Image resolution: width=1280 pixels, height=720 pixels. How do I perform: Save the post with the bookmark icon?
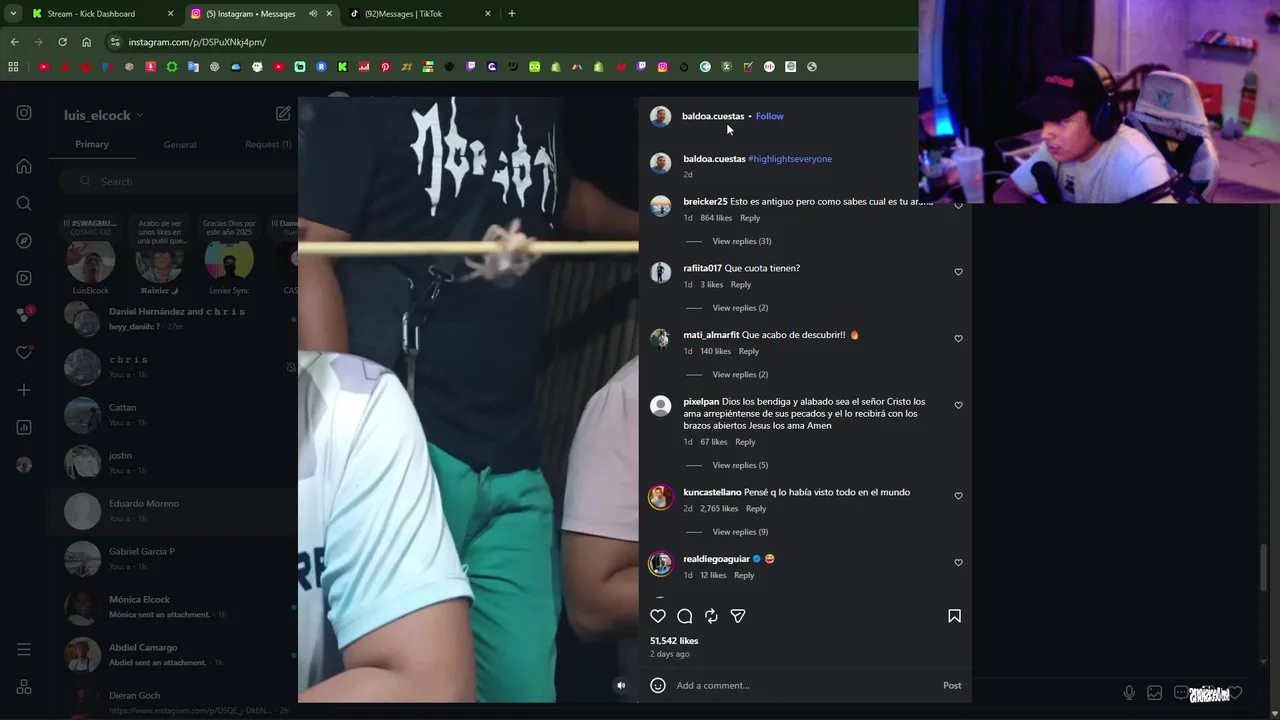954,616
